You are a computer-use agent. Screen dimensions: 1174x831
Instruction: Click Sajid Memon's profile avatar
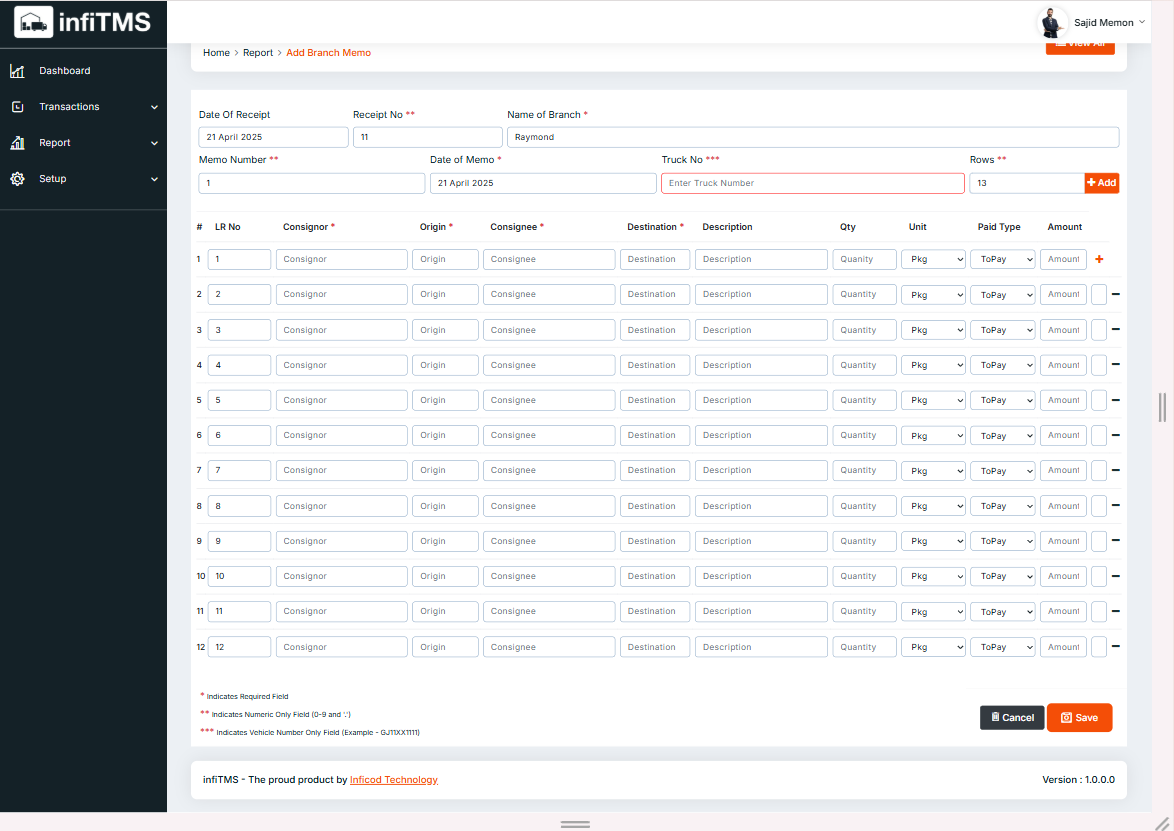(x=1051, y=22)
